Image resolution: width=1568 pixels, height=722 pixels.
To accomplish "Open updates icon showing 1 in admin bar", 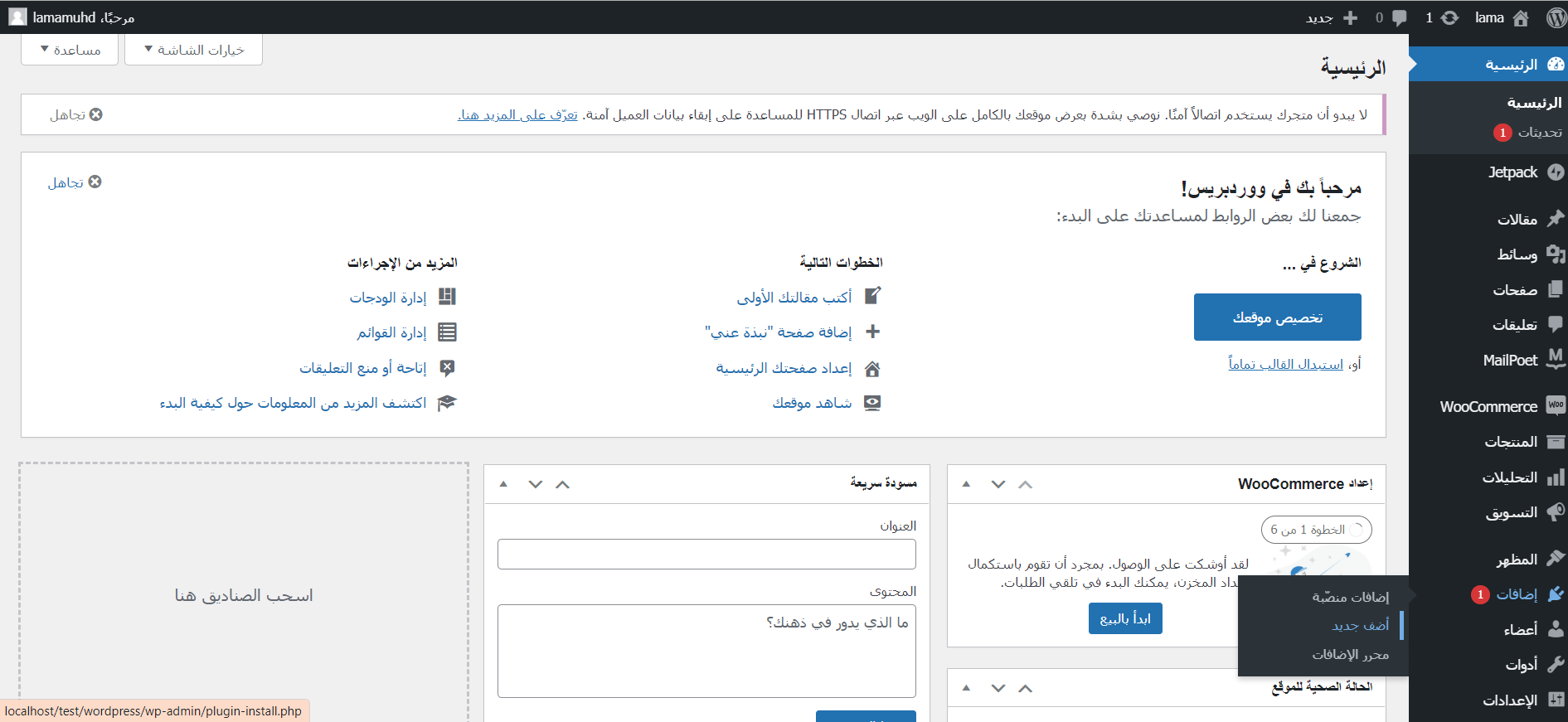I will click(1449, 17).
